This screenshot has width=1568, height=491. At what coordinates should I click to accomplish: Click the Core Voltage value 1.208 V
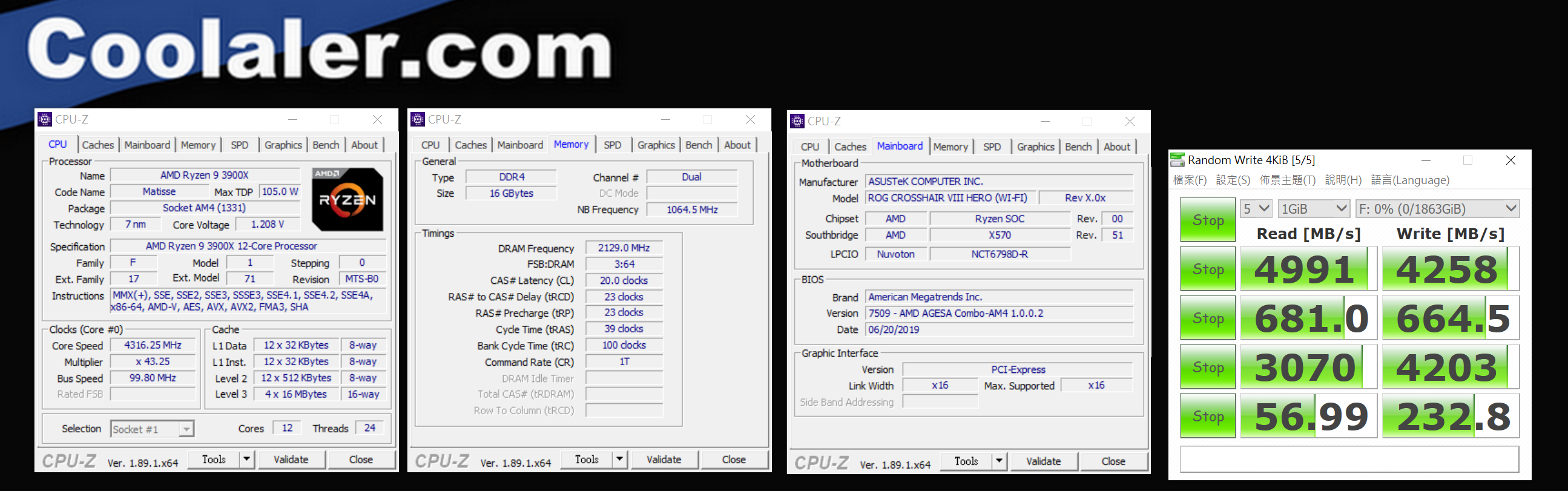268,225
